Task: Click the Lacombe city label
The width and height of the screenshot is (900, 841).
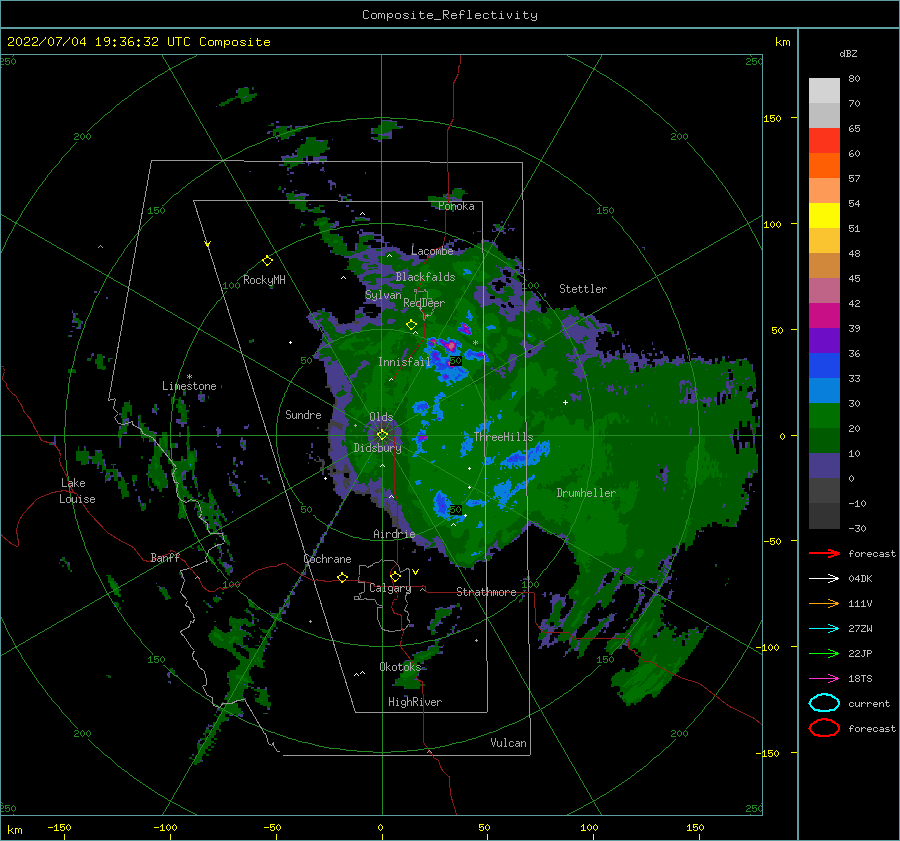Action: point(432,251)
